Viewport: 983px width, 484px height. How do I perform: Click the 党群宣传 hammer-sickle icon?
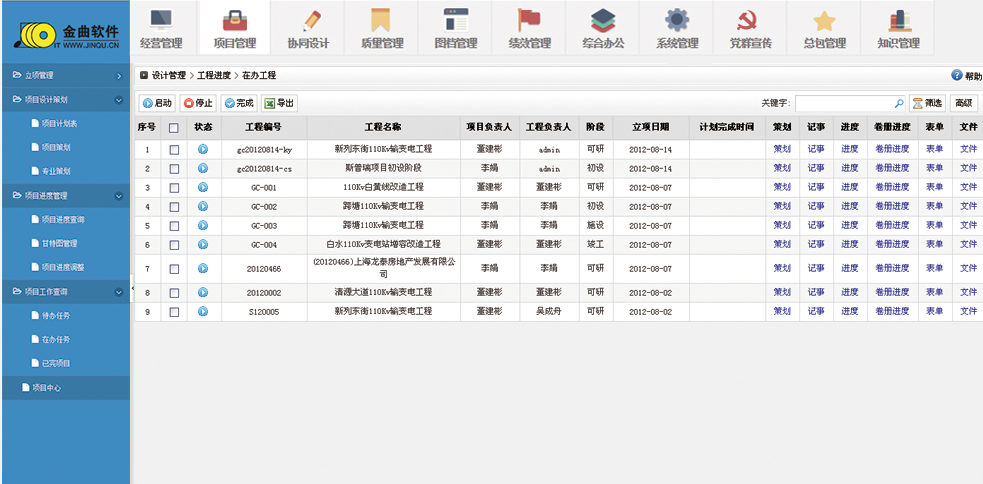749,21
